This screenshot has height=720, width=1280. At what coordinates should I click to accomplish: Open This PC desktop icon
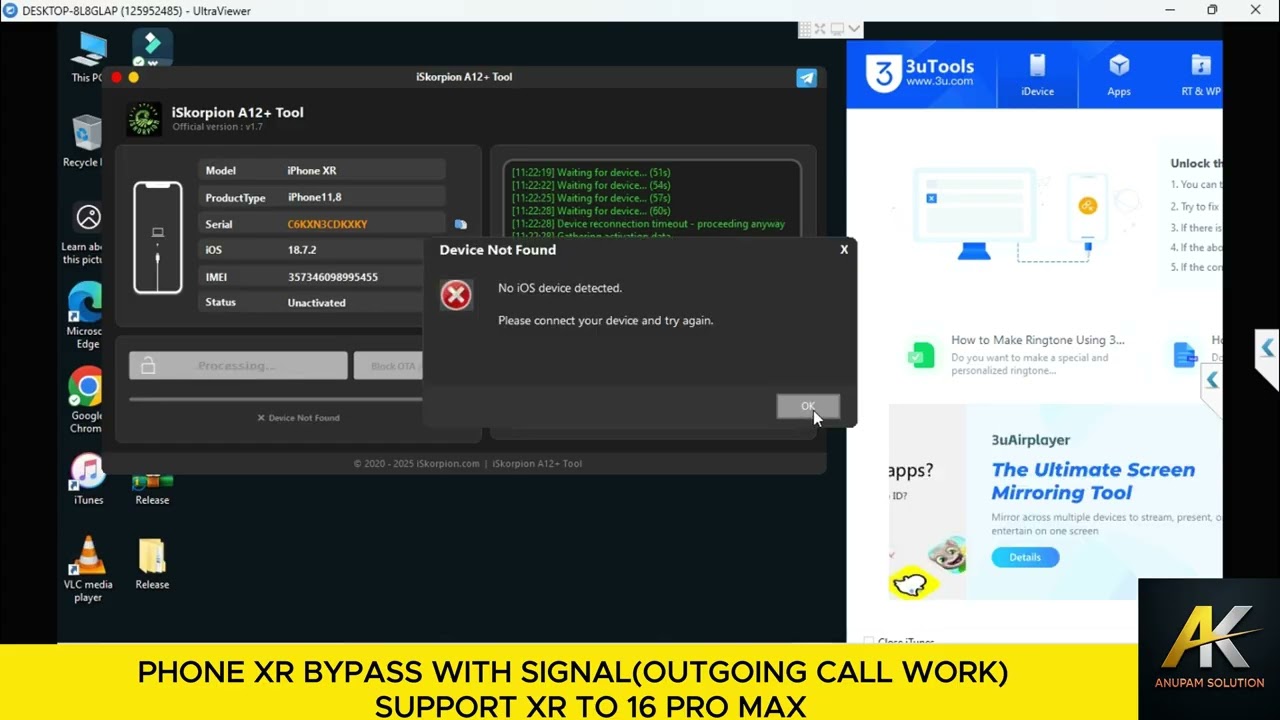click(88, 57)
